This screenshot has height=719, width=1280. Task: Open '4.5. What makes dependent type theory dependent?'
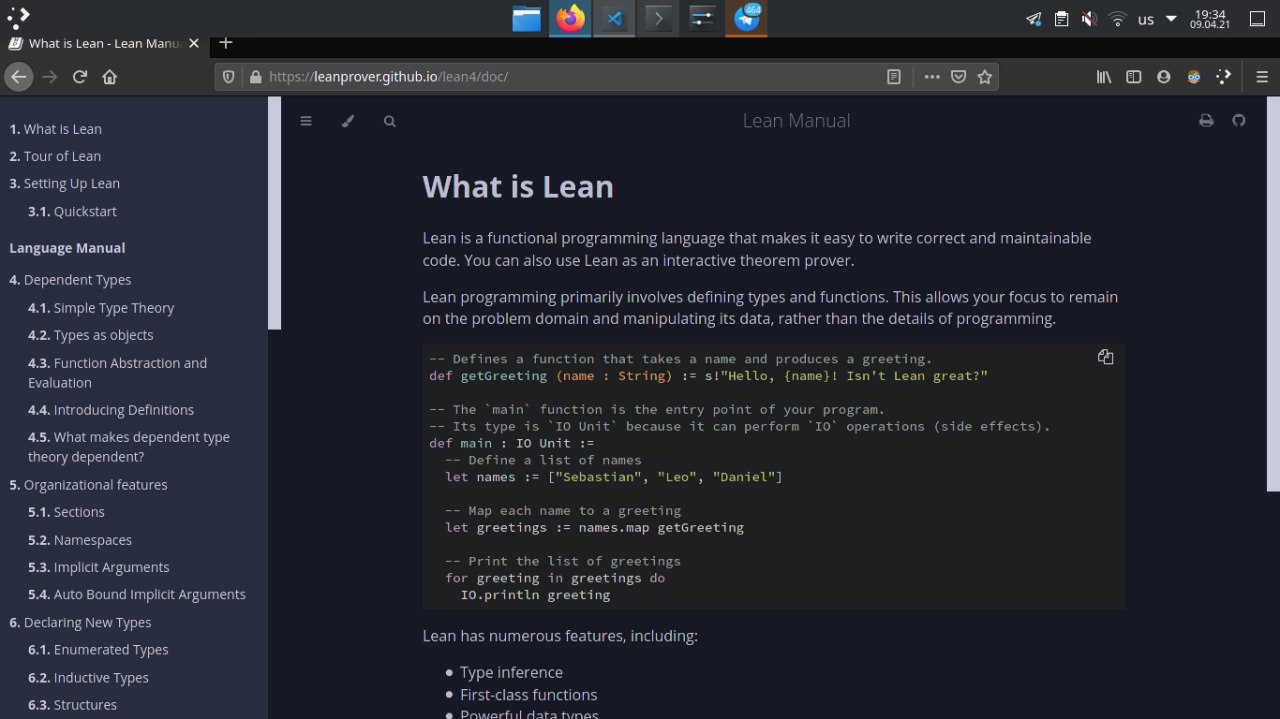pyautogui.click(x=129, y=447)
